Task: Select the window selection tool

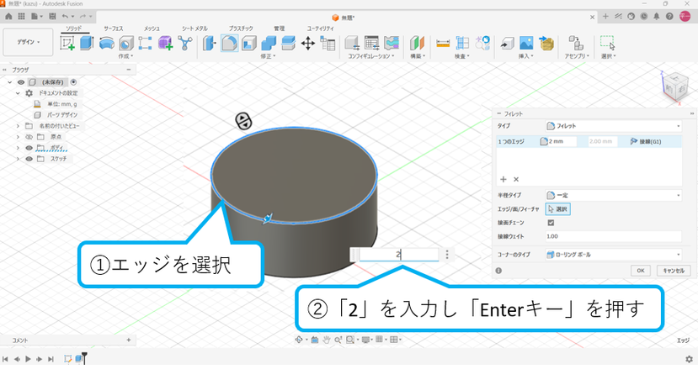Action: click(608, 43)
